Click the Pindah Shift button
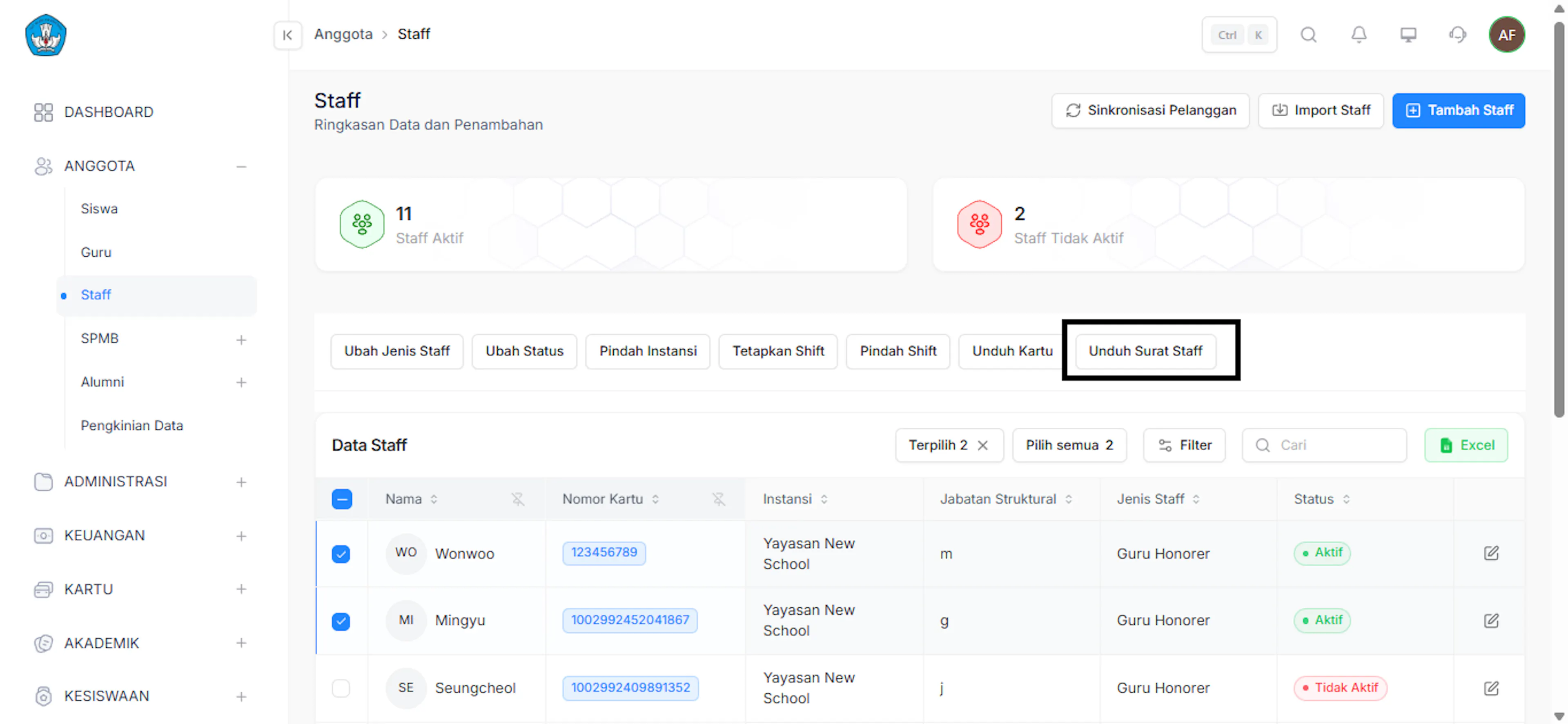The image size is (1568, 724). 898,351
